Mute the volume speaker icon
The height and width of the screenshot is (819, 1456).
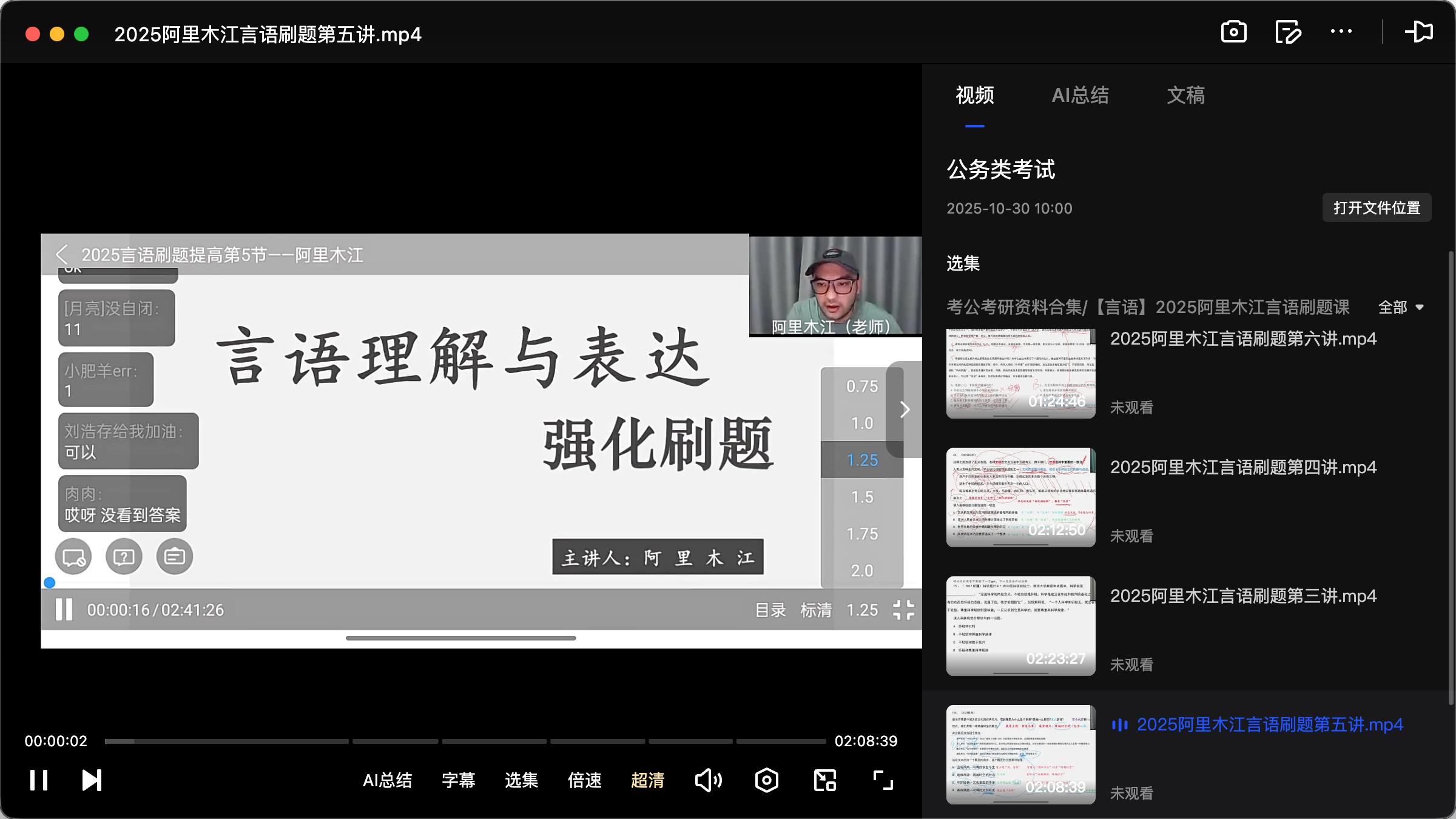tap(708, 780)
